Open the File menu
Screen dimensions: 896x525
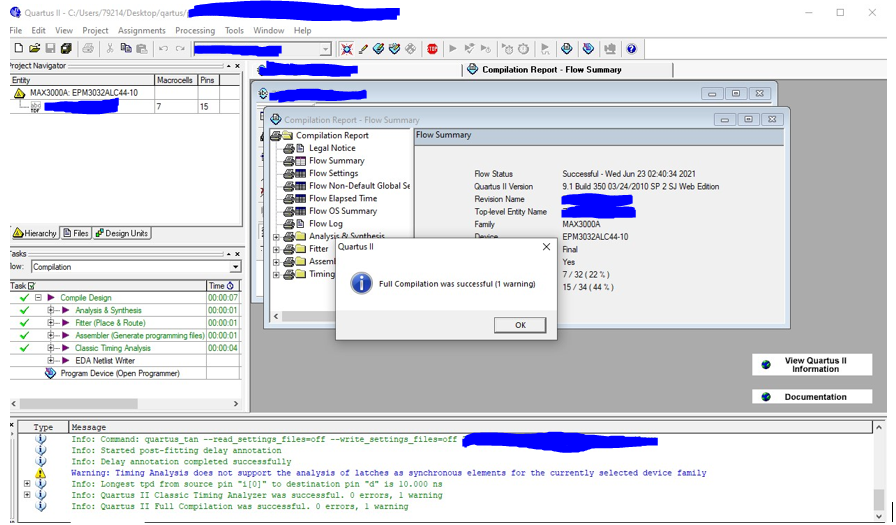[15, 30]
